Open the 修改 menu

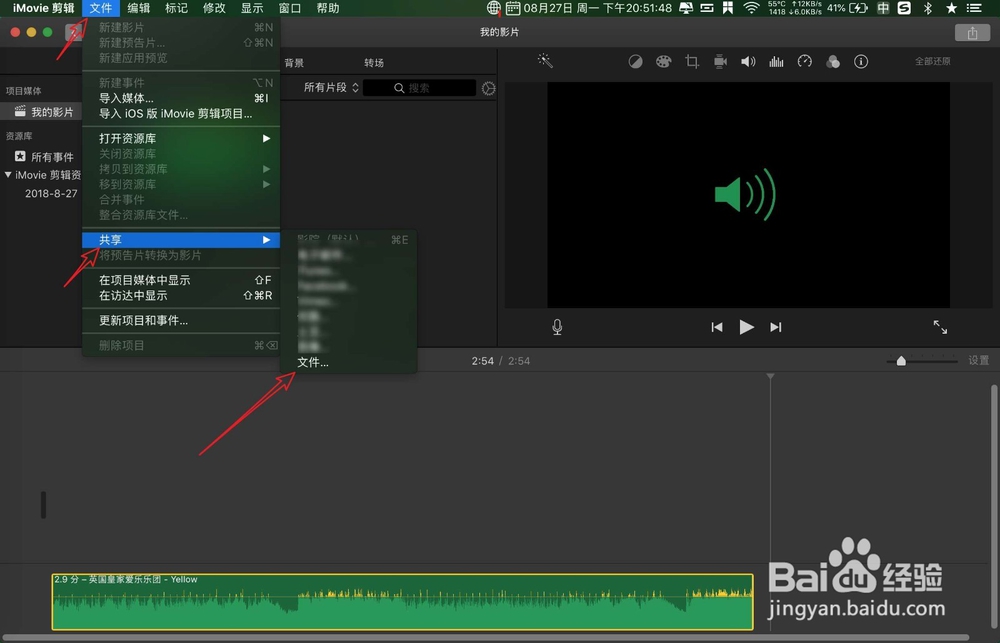tap(214, 8)
